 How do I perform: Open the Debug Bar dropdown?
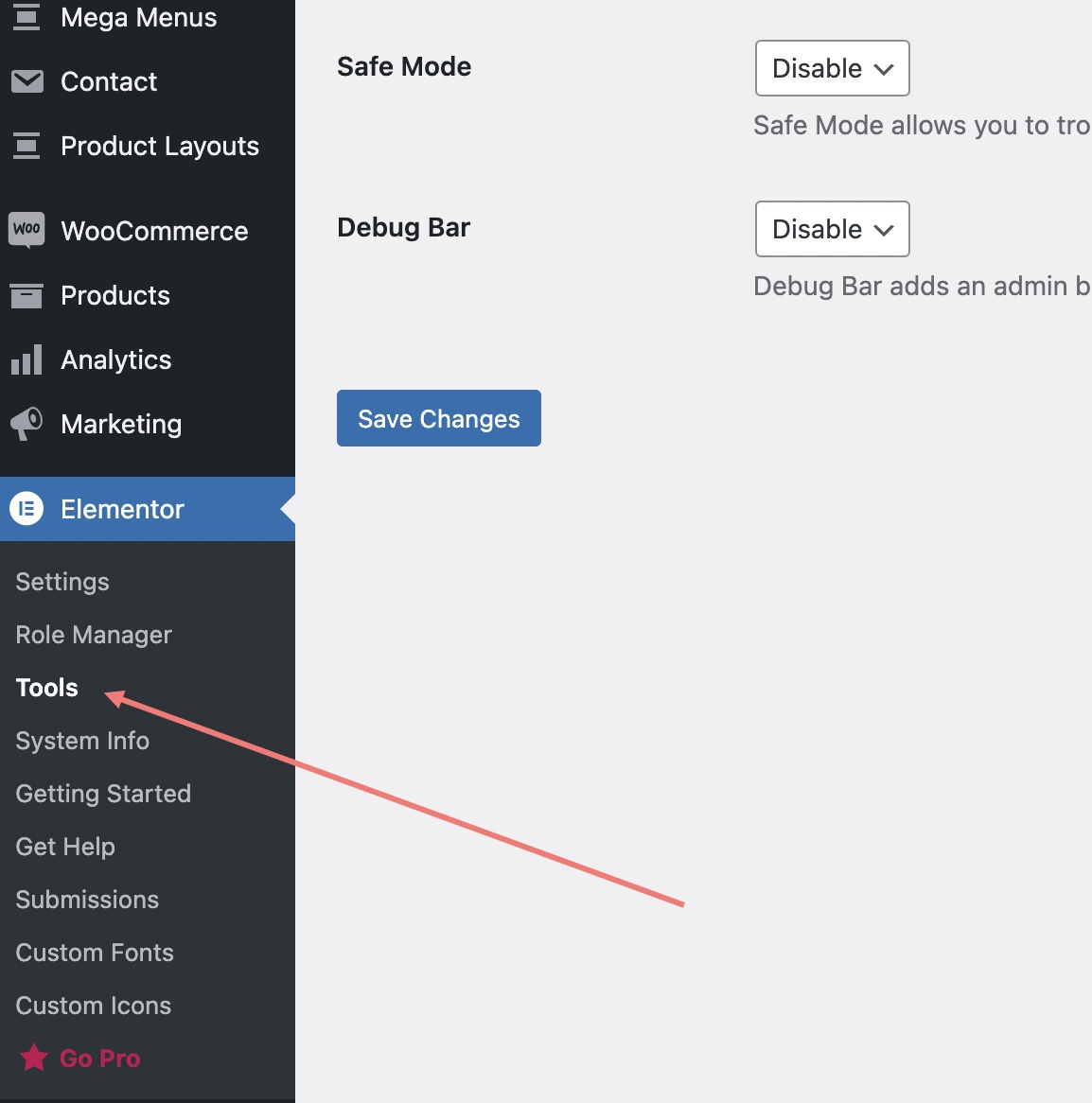coord(831,229)
